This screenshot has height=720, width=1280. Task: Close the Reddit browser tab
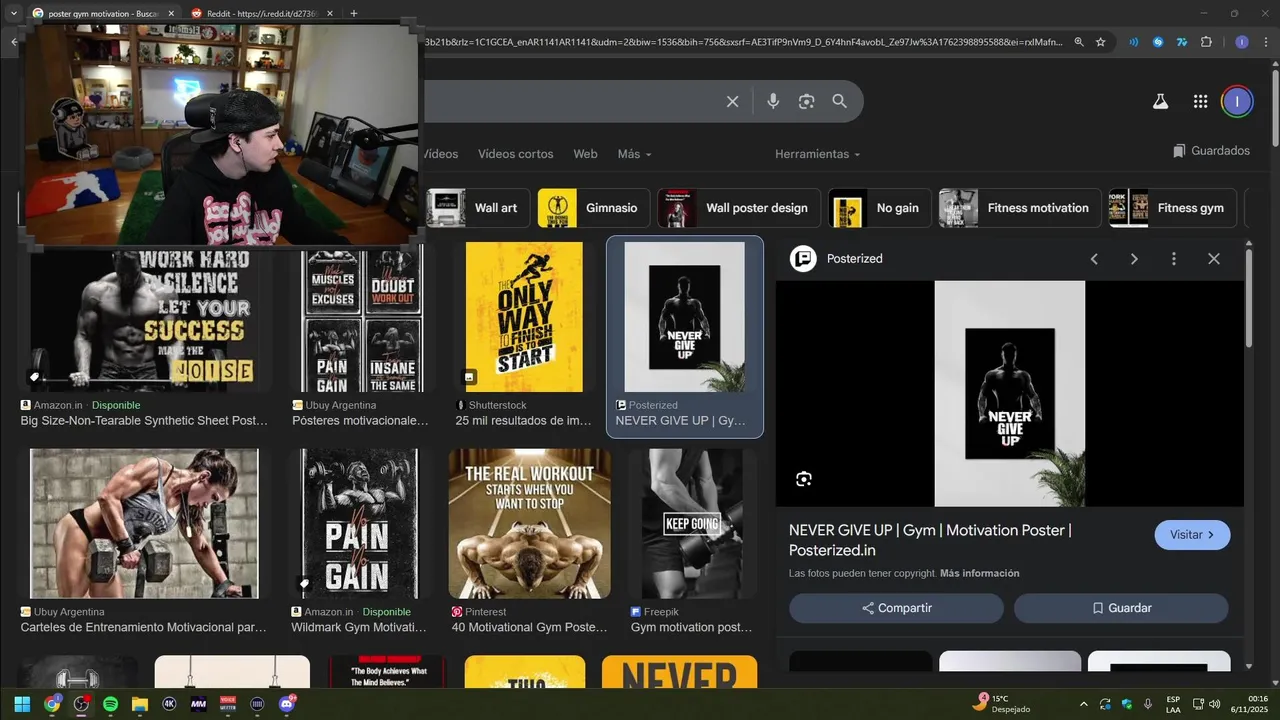[330, 13]
